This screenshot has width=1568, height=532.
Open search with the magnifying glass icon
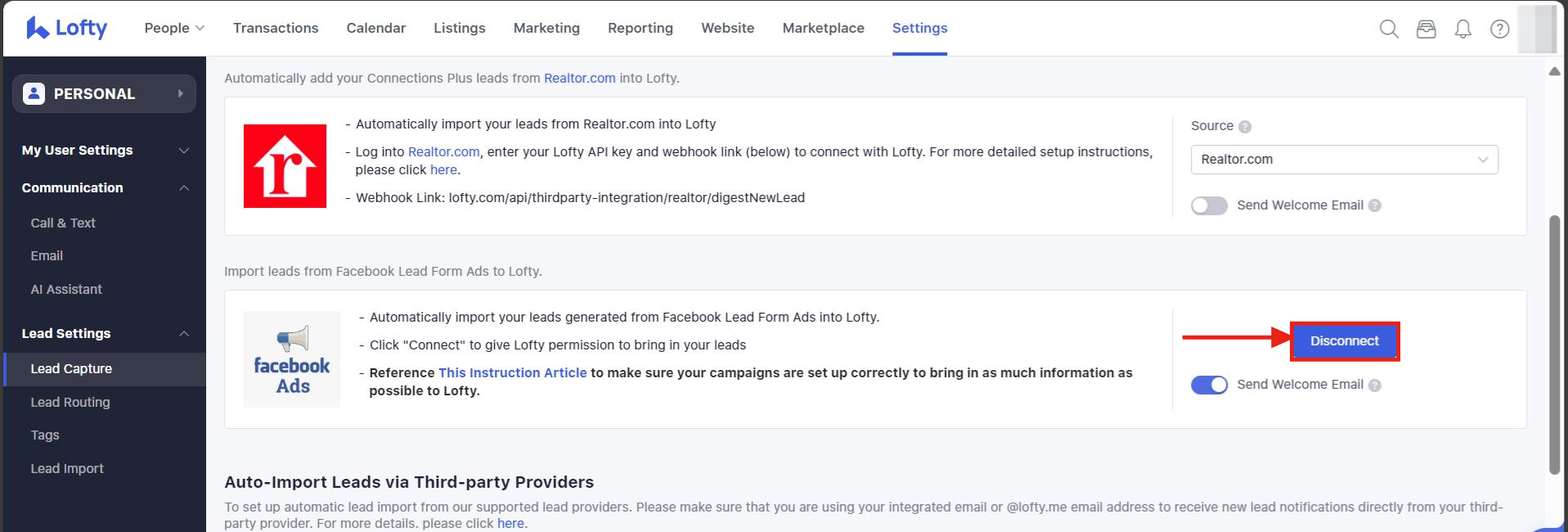(x=1388, y=29)
